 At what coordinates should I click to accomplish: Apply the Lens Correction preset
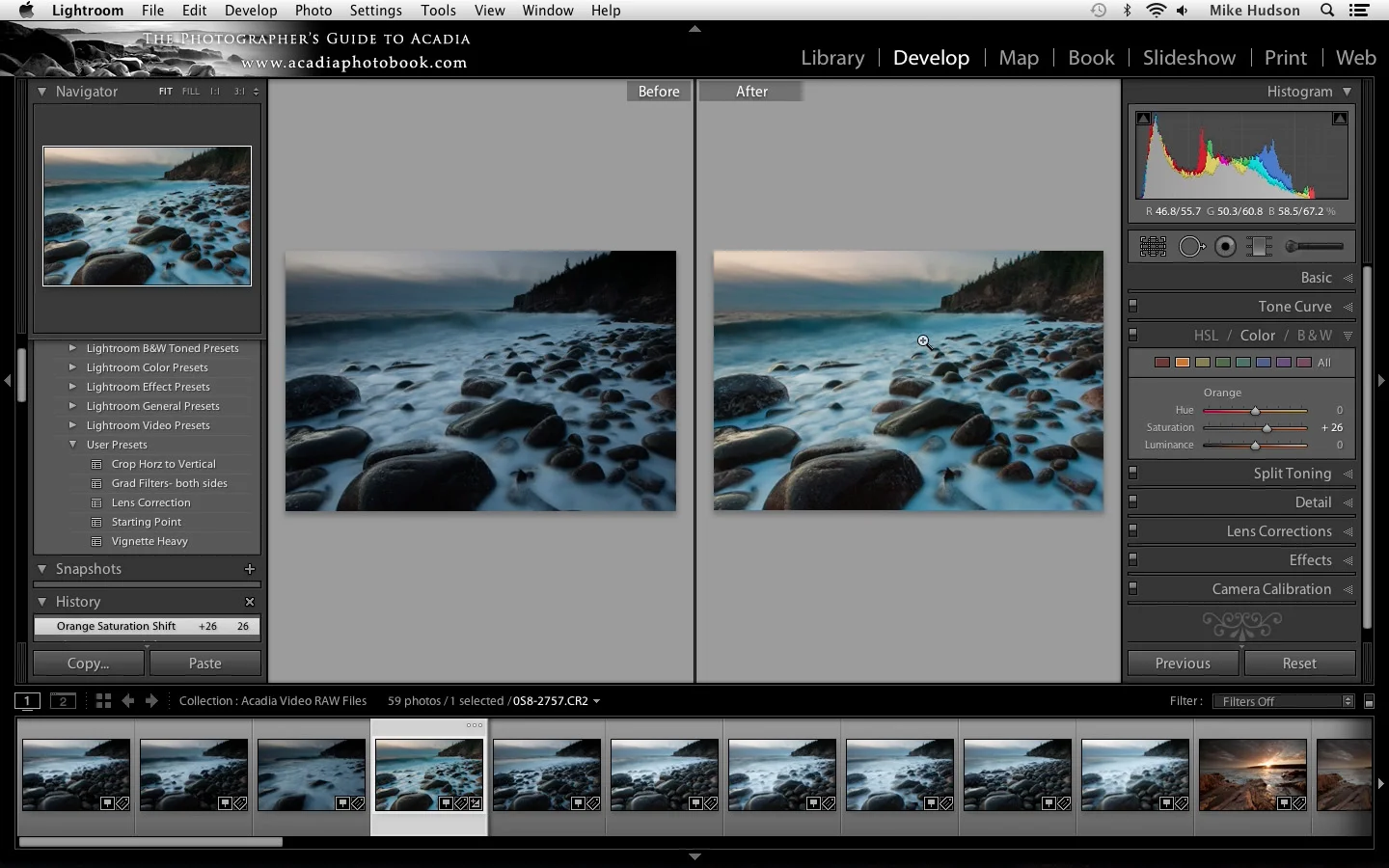point(150,502)
